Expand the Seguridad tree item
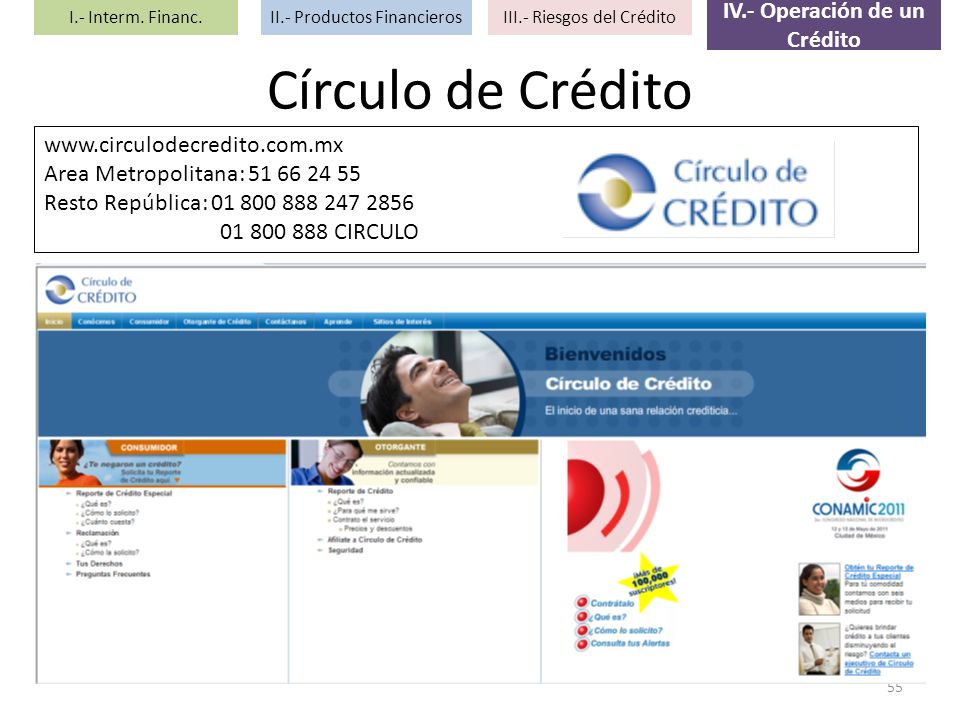The height and width of the screenshot is (720, 960). tap(320, 550)
